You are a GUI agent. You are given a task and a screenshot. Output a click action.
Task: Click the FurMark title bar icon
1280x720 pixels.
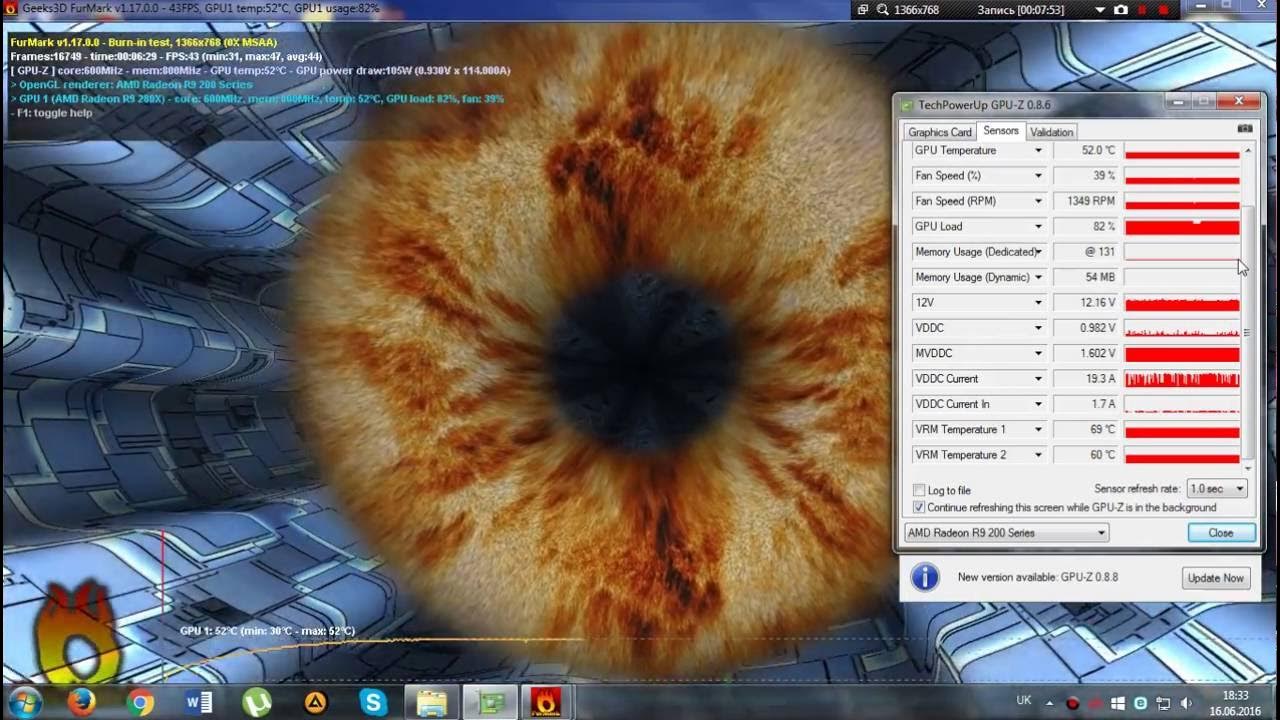(x=11, y=9)
